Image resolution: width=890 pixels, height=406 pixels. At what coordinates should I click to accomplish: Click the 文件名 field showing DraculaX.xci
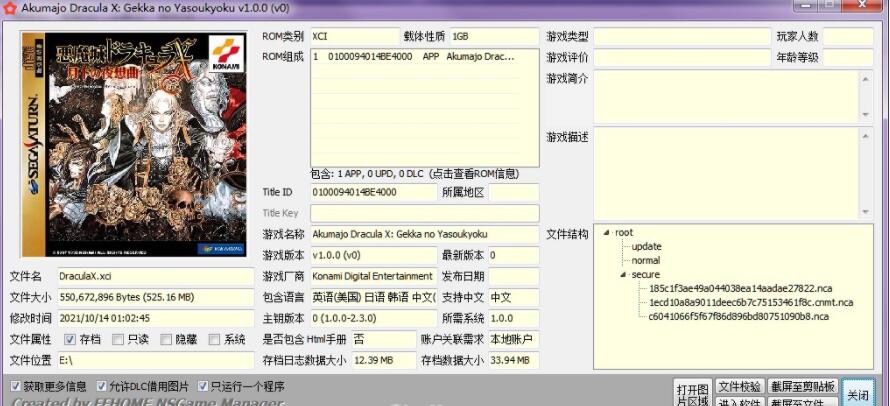coord(156,277)
